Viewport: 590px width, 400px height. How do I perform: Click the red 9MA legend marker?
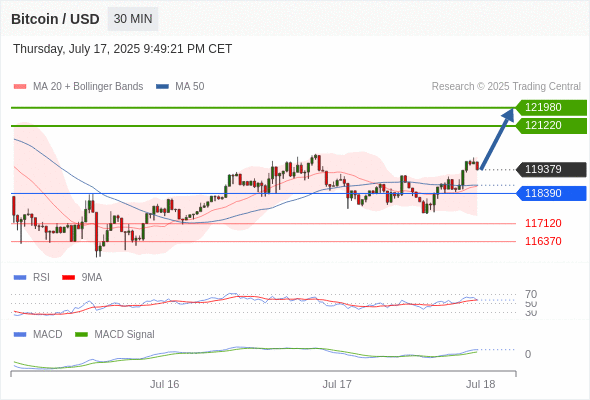coord(68,278)
